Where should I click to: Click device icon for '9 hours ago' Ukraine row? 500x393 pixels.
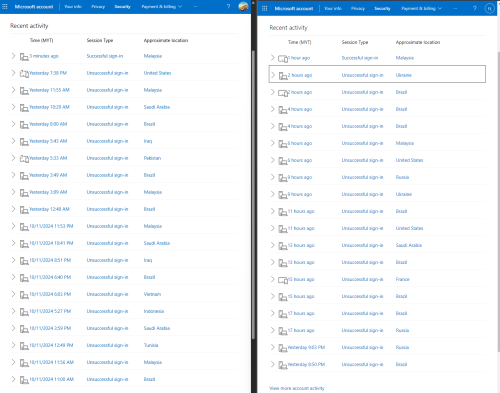tap(283, 195)
